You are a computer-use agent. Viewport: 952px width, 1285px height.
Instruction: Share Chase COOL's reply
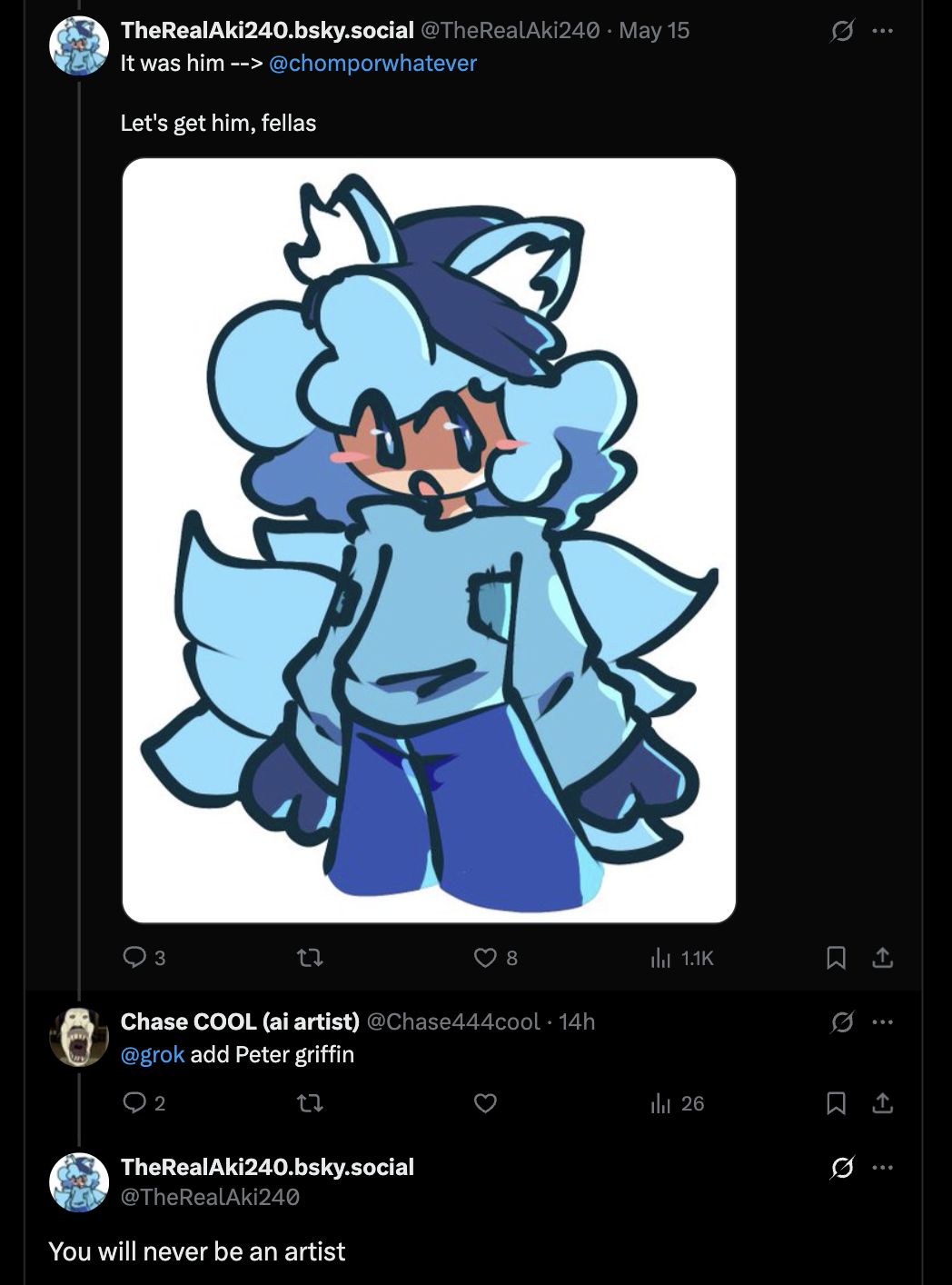click(x=882, y=1103)
